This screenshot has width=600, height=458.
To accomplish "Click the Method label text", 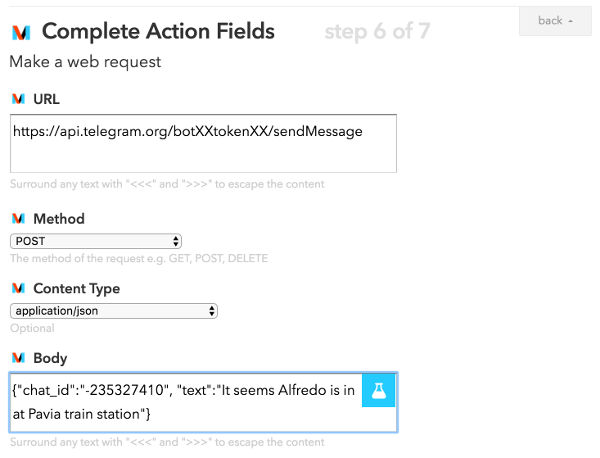I will pyautogui.click(x=59, y=219).
